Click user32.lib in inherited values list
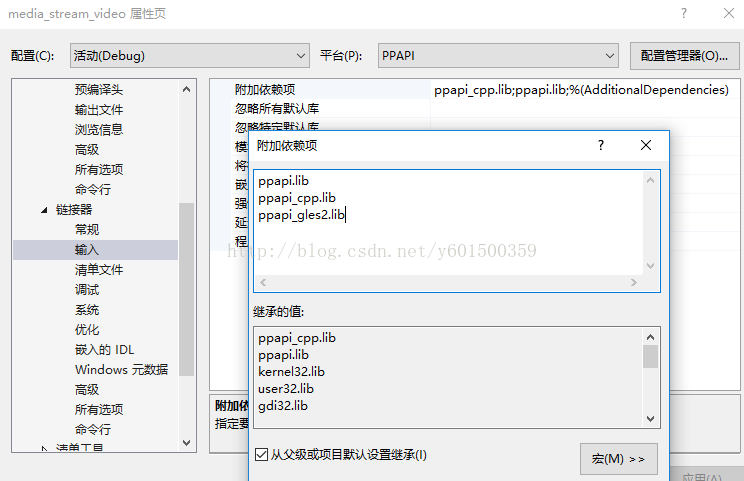 [286, 388]
